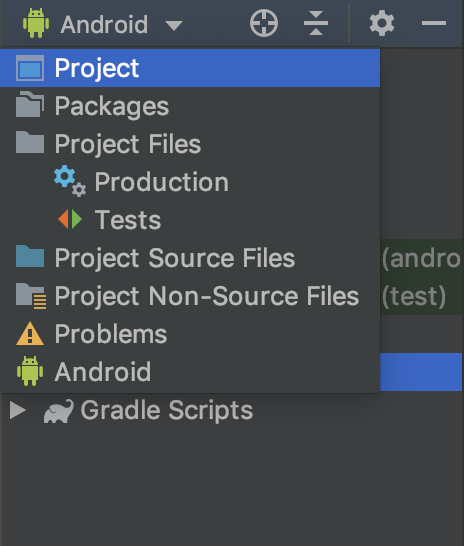The height and width of the screenshot is (546, 464).
Task: Select Packages view option
Action: [190, 106]
